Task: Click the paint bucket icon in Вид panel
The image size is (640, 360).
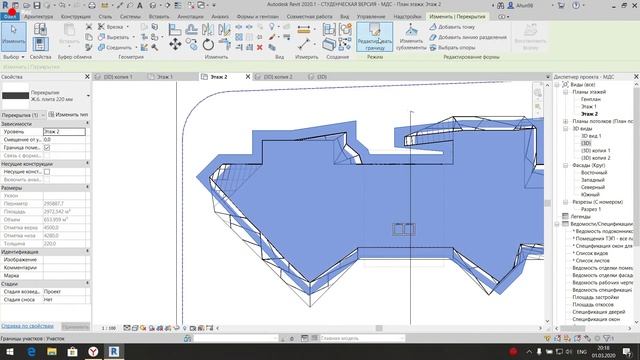Action: (272, 37)
